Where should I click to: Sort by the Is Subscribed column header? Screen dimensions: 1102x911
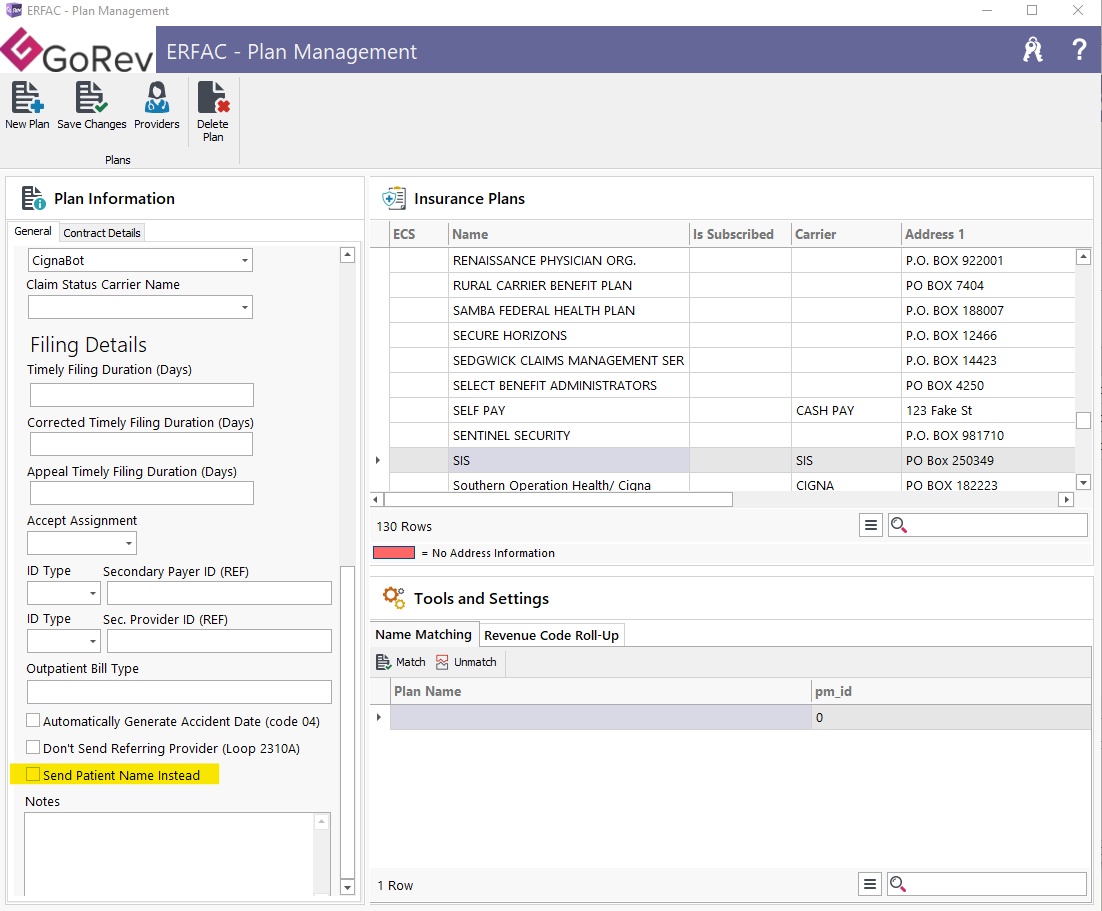pos(740,234)
